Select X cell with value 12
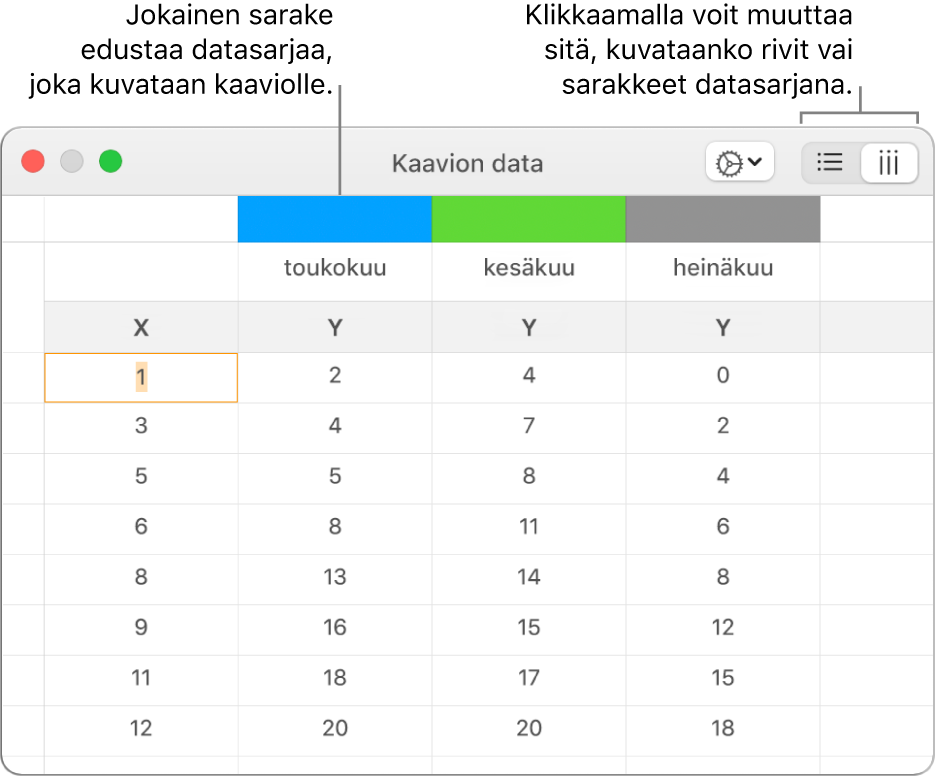This screenshot has width=935, height=777. pyautogui.click(x=141, y=731)
